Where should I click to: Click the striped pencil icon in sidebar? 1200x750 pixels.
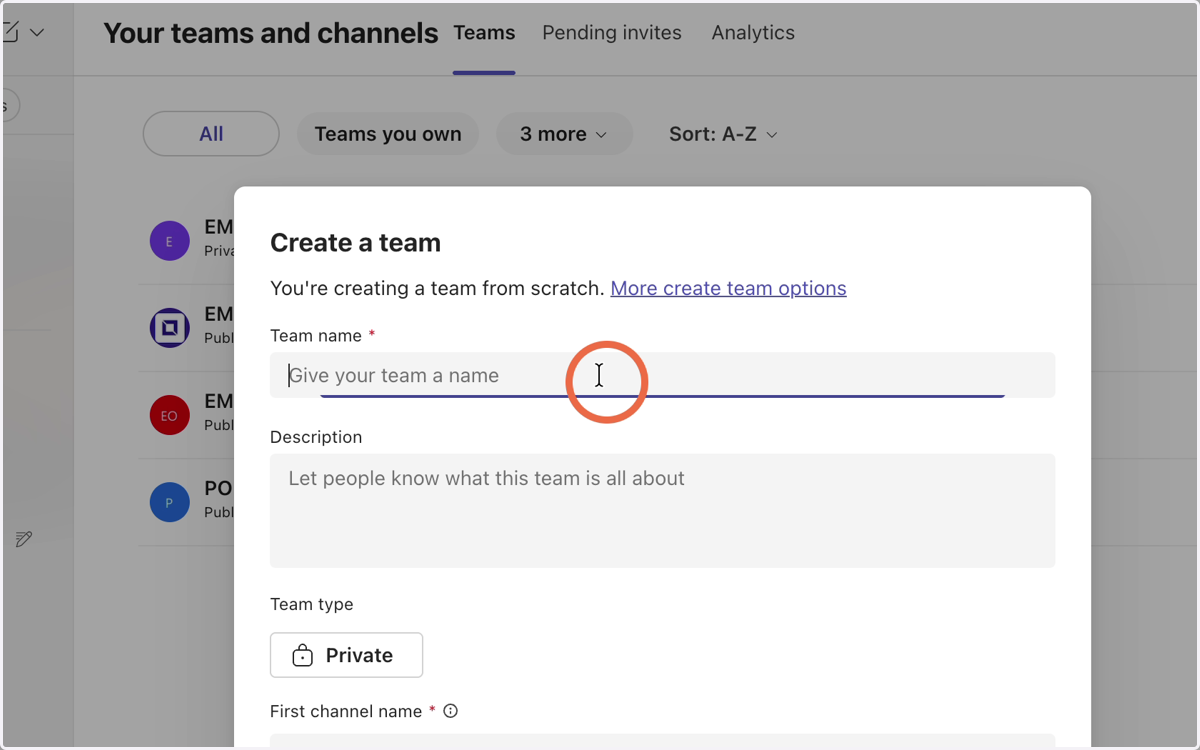(x=24, y=539)
